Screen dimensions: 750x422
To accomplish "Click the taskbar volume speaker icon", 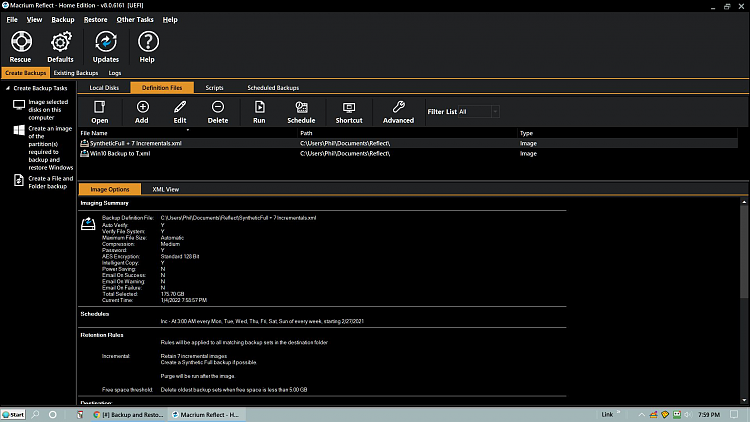I will pos(688,414).
